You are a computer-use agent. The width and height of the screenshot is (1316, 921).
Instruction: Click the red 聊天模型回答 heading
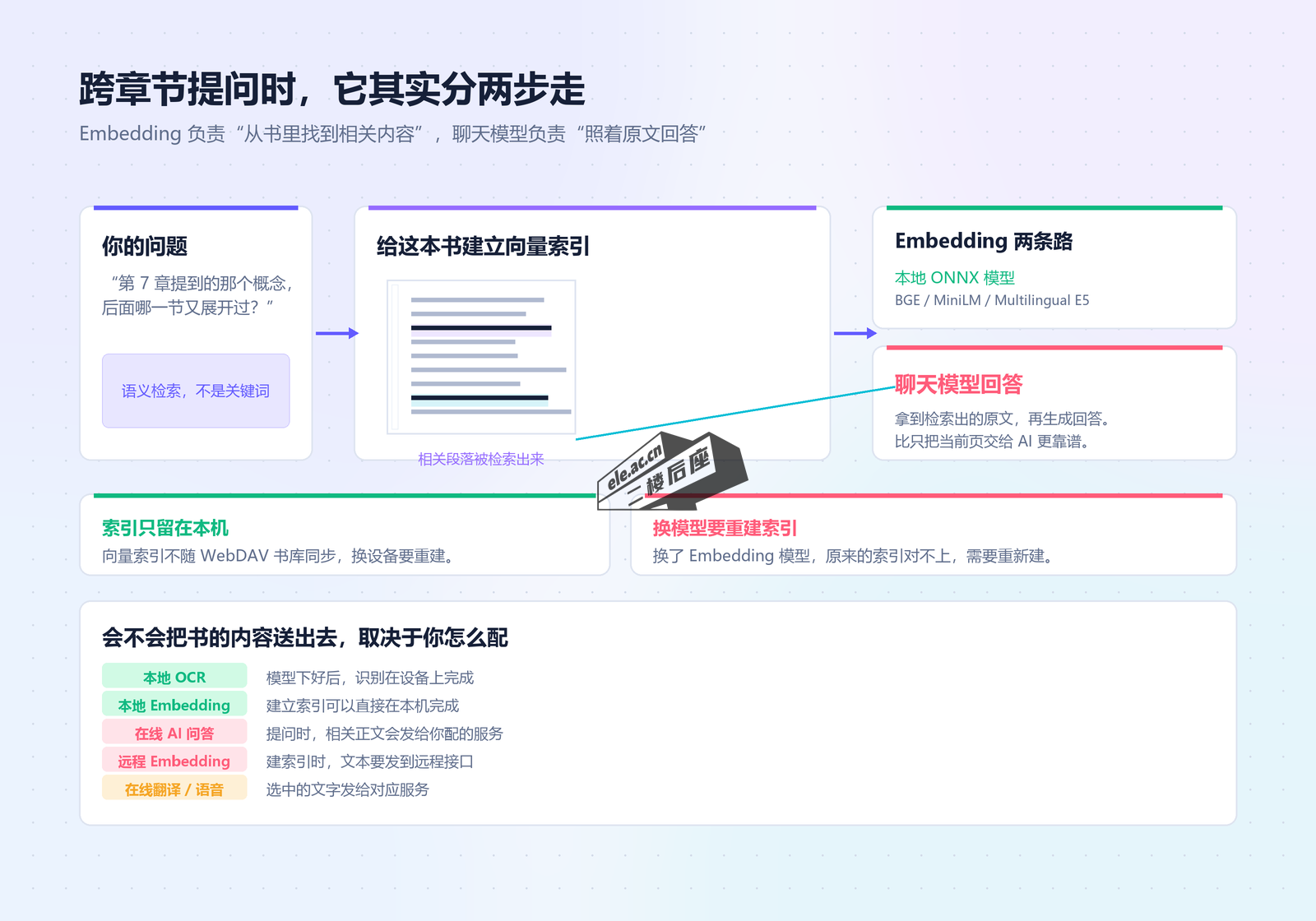tap(959, 384)
